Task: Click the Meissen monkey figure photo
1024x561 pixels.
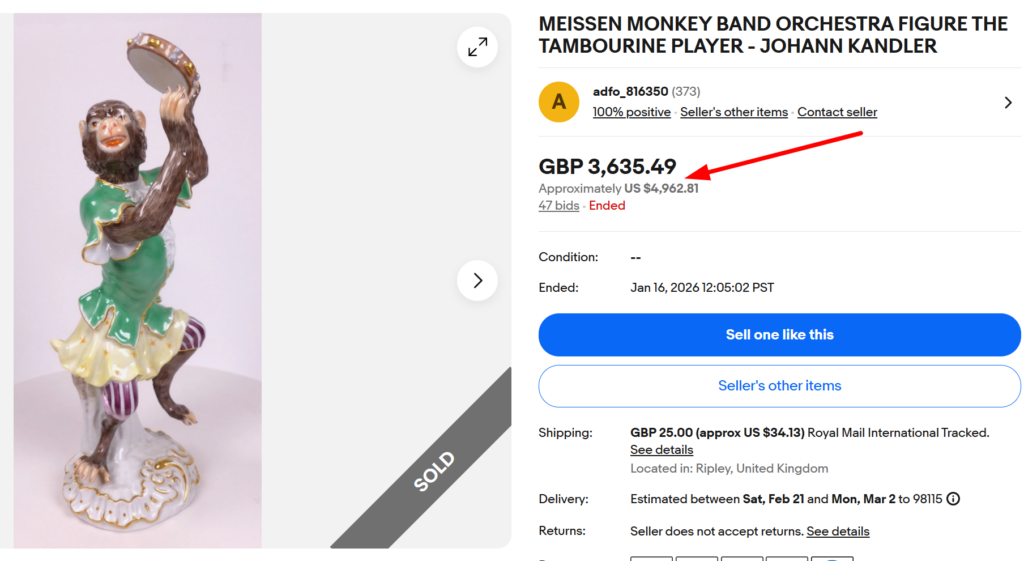Action: coord(138,280)
